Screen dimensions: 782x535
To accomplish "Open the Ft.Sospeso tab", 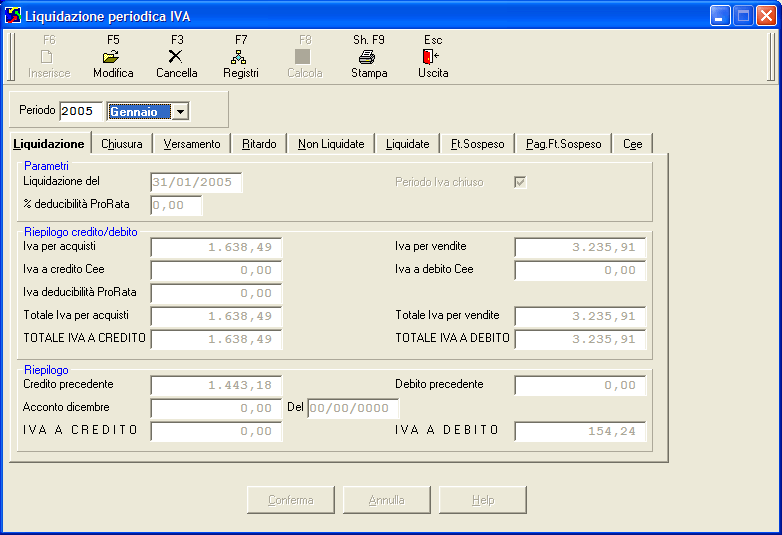I will (477, 144).
